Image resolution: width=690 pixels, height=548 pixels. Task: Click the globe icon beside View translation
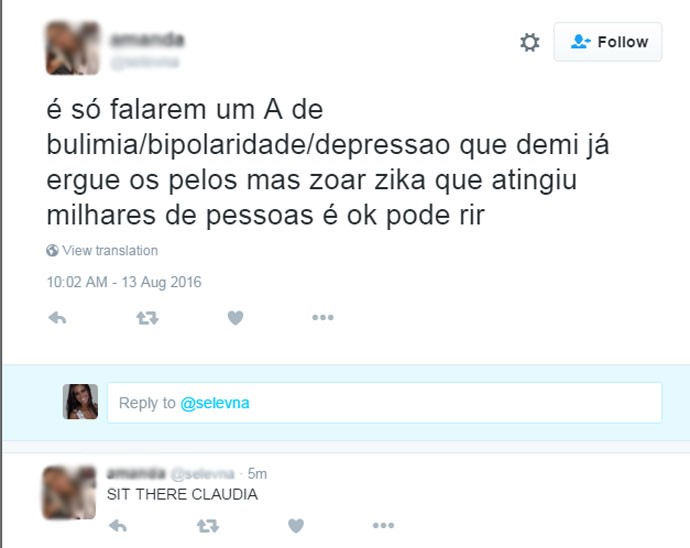click(x=52, y=250)
